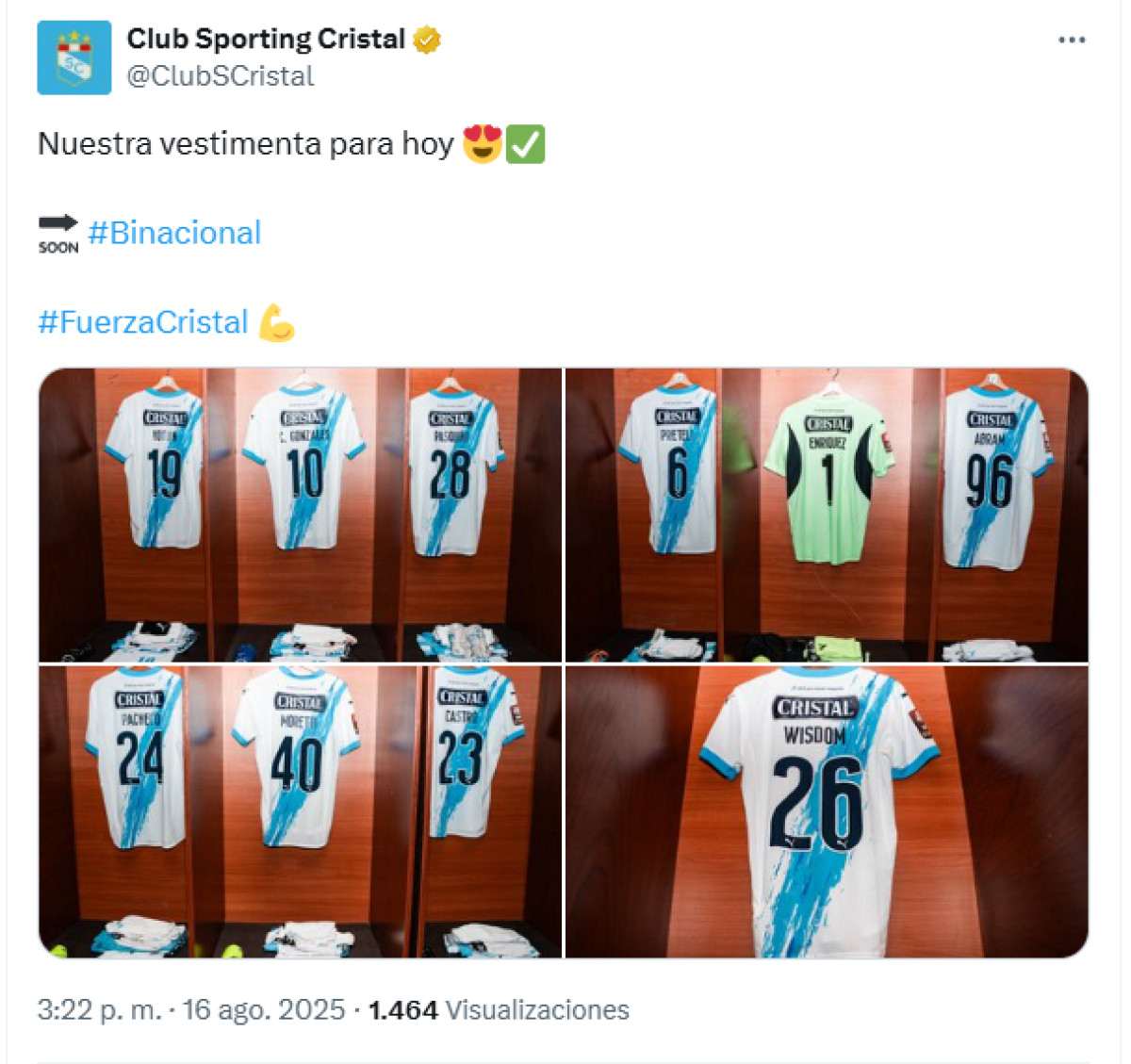Open the three-dot more options menu
Image resolution: width=1131 pixels, height=1064 pixels.
(x=1072, y=40)
